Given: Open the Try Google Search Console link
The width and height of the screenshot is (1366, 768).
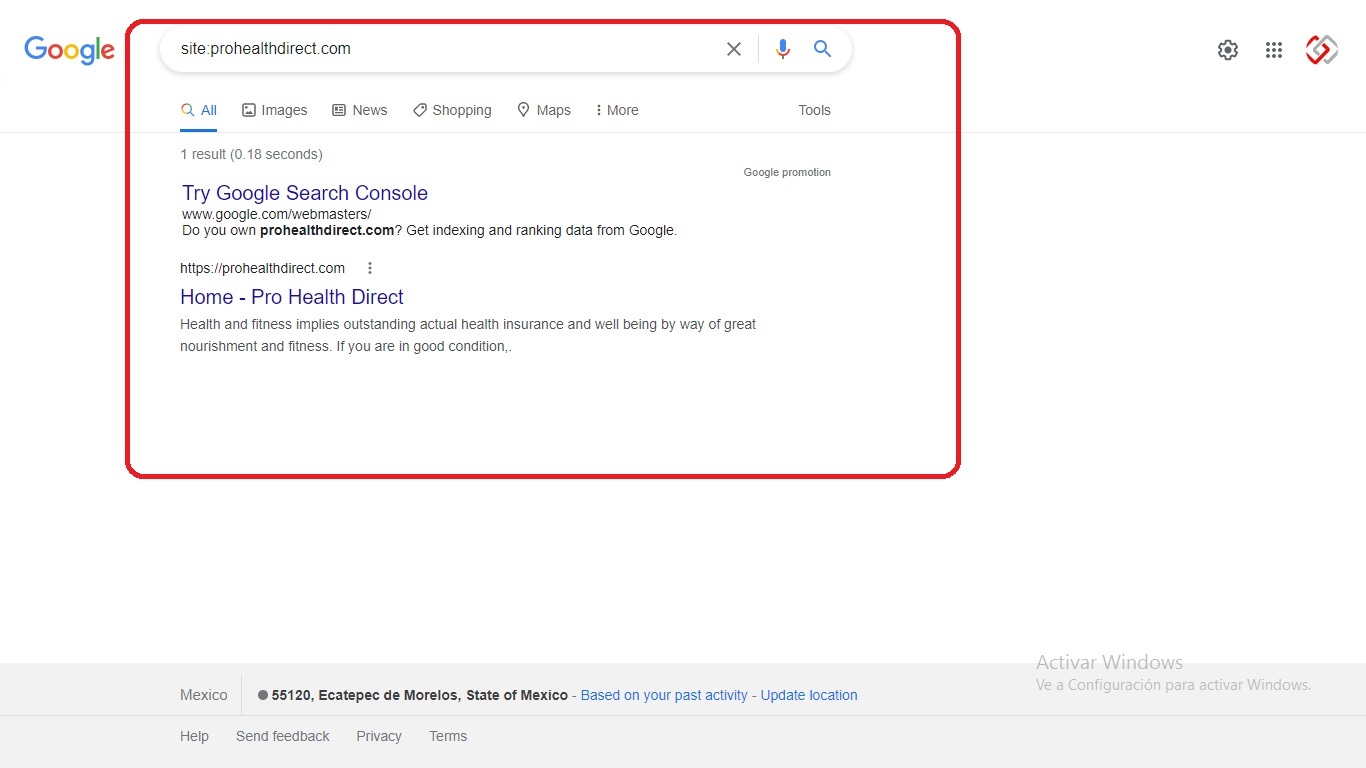Looking at the screenshot, I should [305, 193].
